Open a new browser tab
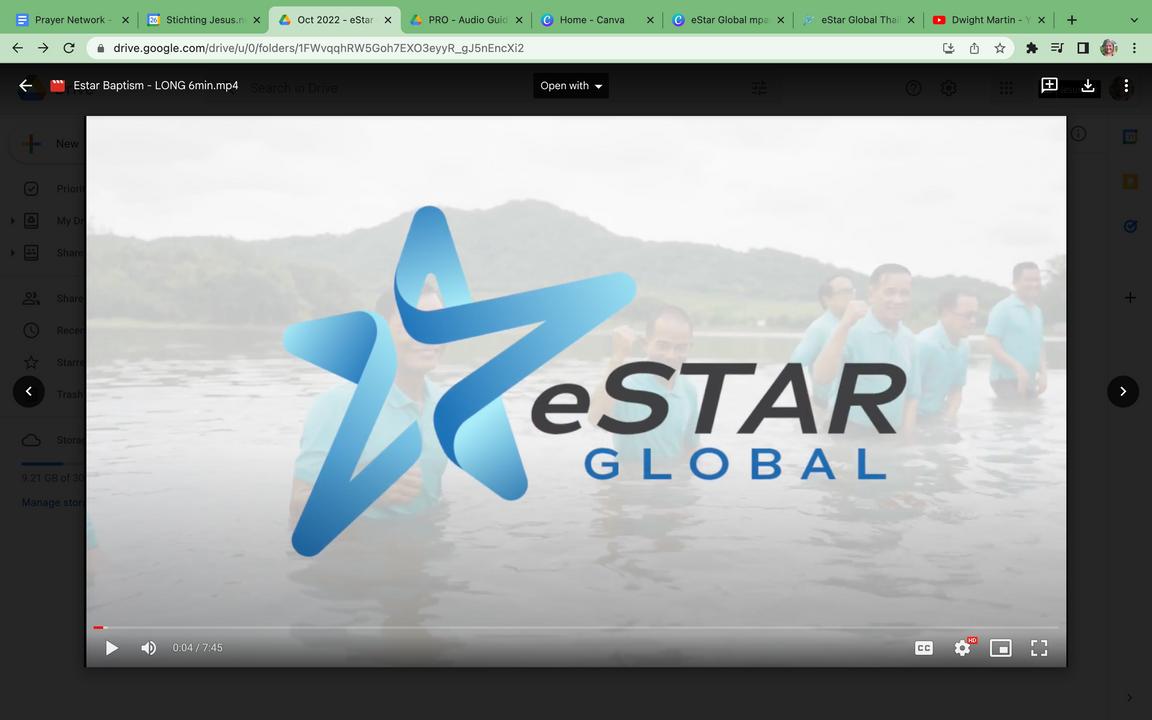Screen dimensions: 1152x720 [1072, 20]
